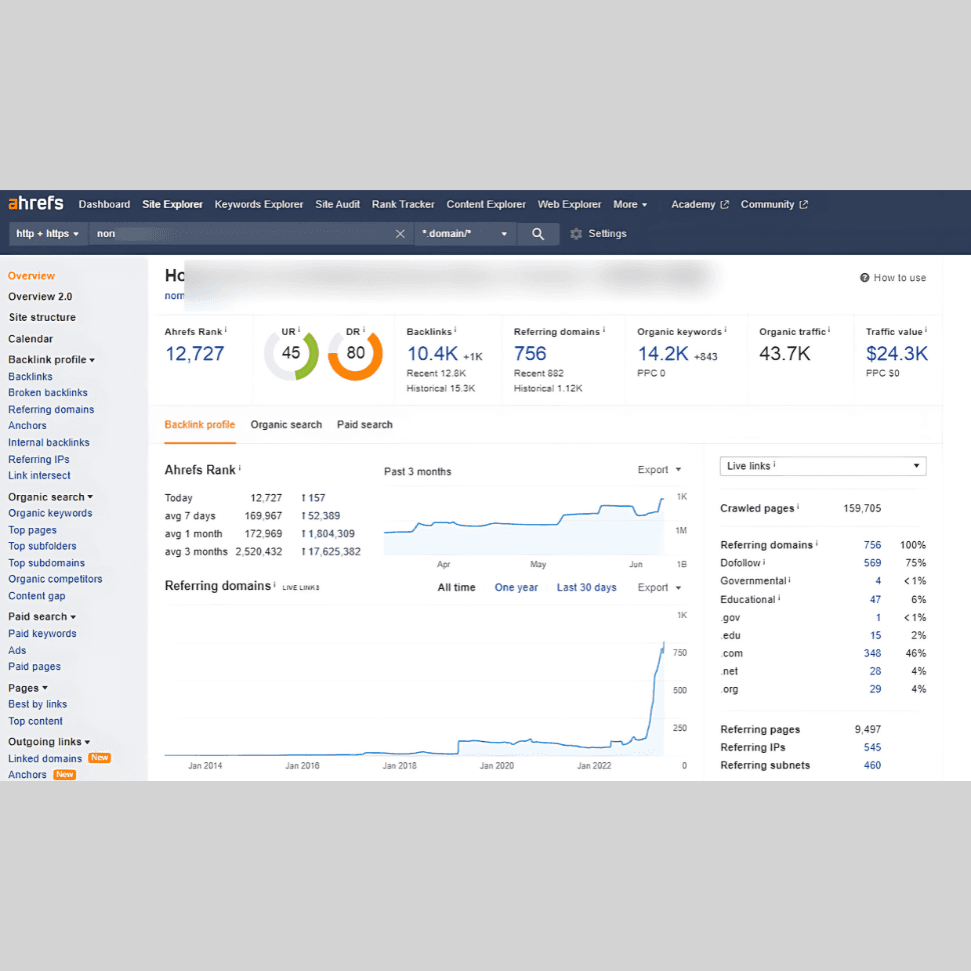
Task: Switch to the Backlink profile tab
Action: coord(199,425)
